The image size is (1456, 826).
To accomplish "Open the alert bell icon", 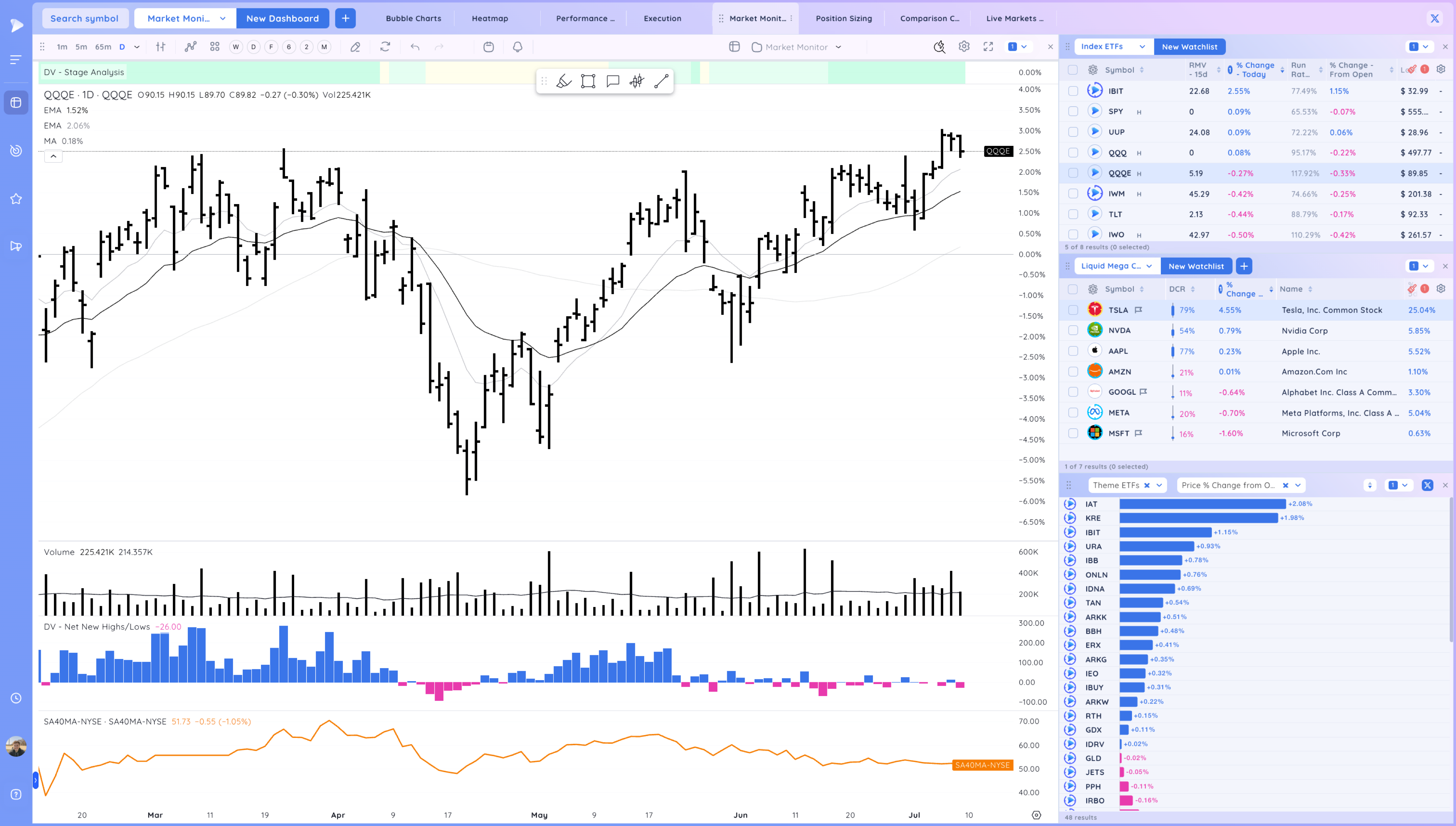I will [x=517, y=47].
